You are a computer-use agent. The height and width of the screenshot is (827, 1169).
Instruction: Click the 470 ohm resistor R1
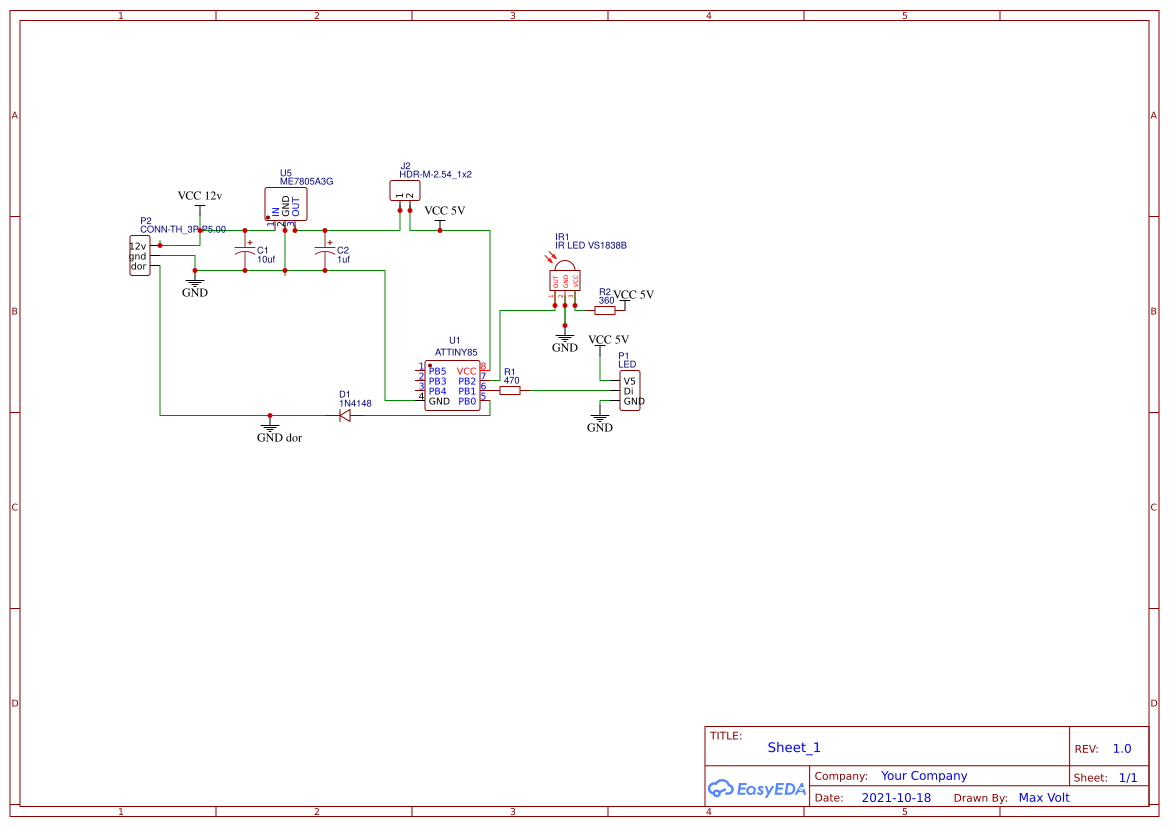point(510,390)
